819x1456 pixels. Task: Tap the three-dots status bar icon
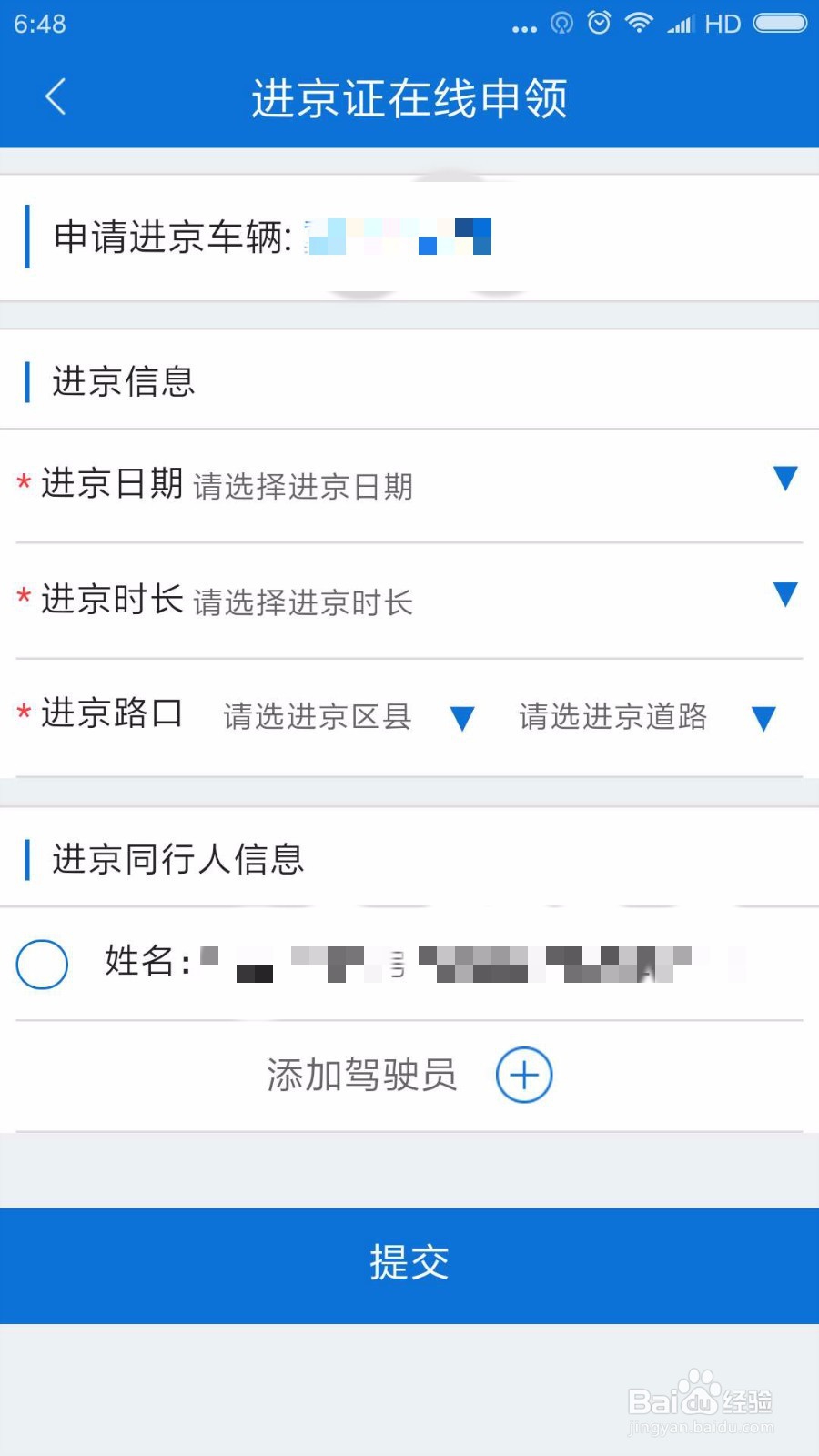524,29
